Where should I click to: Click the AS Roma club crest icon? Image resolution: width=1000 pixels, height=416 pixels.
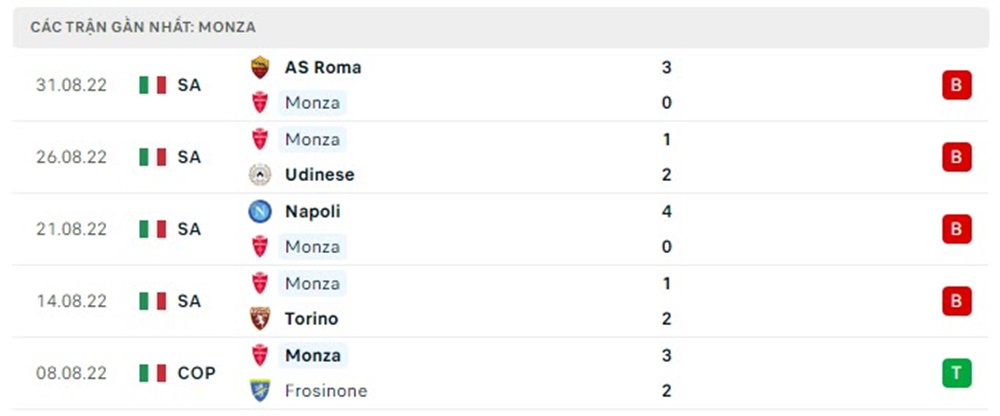[x=260, y=68]
